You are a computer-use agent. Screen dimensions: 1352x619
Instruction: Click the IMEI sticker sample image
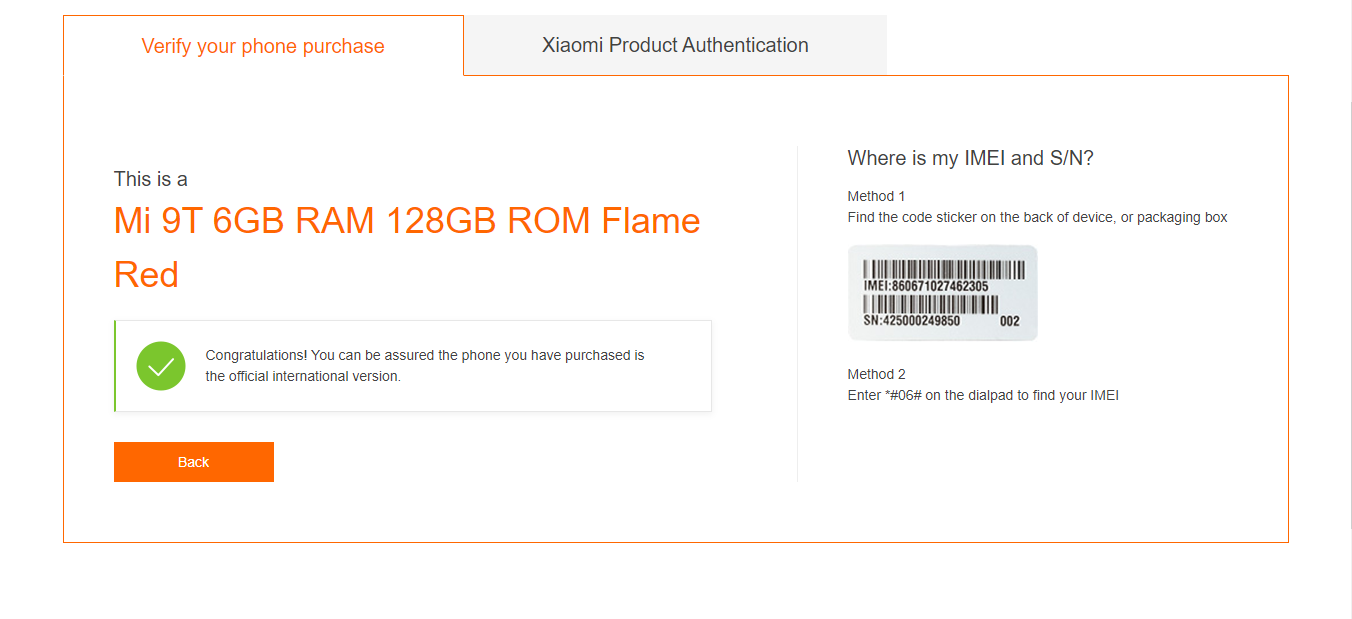pyautogui.click(x=942, y=293)
